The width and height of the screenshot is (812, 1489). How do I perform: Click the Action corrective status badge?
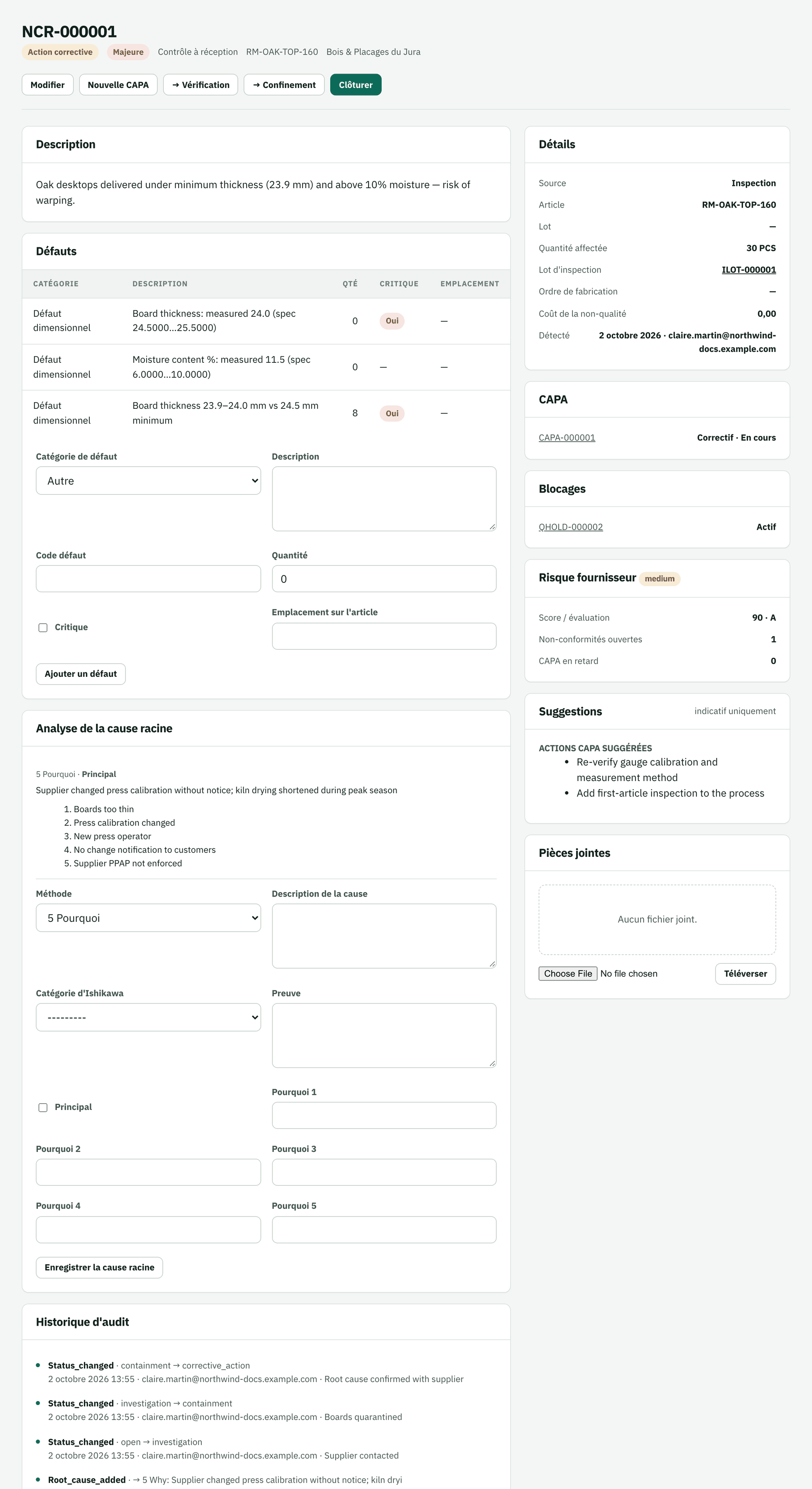click(60, 52)
